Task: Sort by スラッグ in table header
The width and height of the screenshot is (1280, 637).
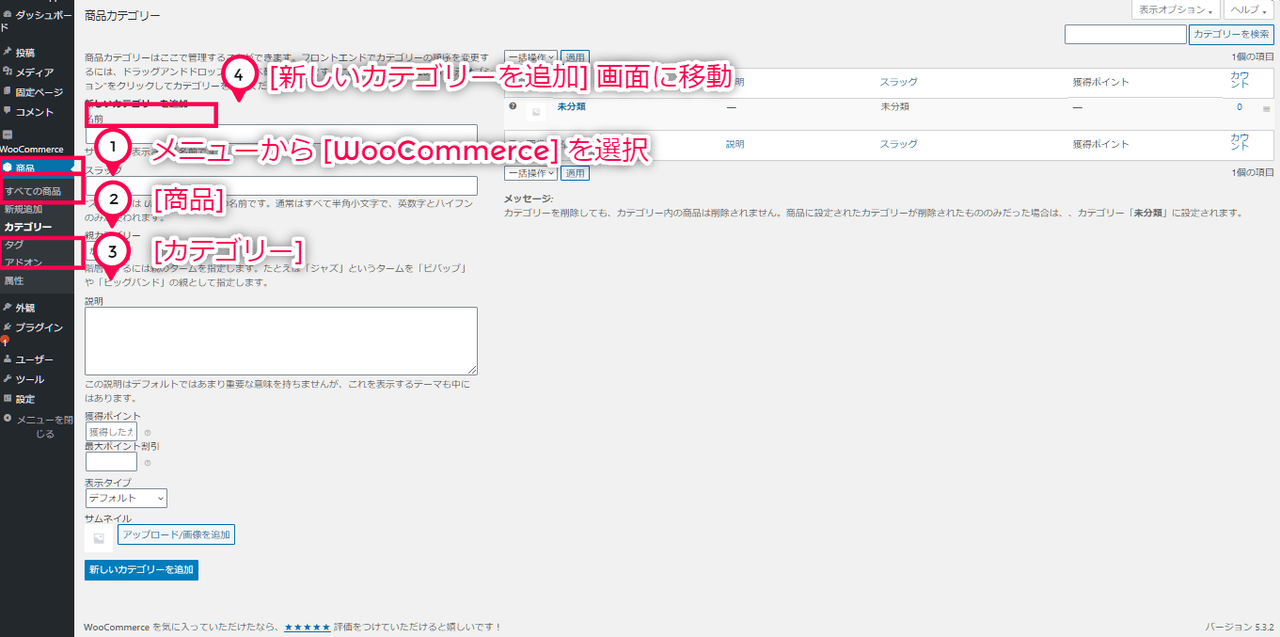Action: [x=898, y=82]
